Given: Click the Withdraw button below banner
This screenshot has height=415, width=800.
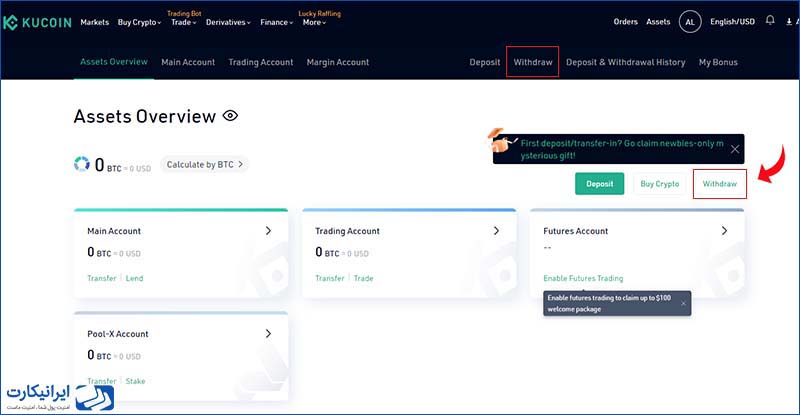Looking at the screenshot, I should pyautogui.click(x=719, y=184).
